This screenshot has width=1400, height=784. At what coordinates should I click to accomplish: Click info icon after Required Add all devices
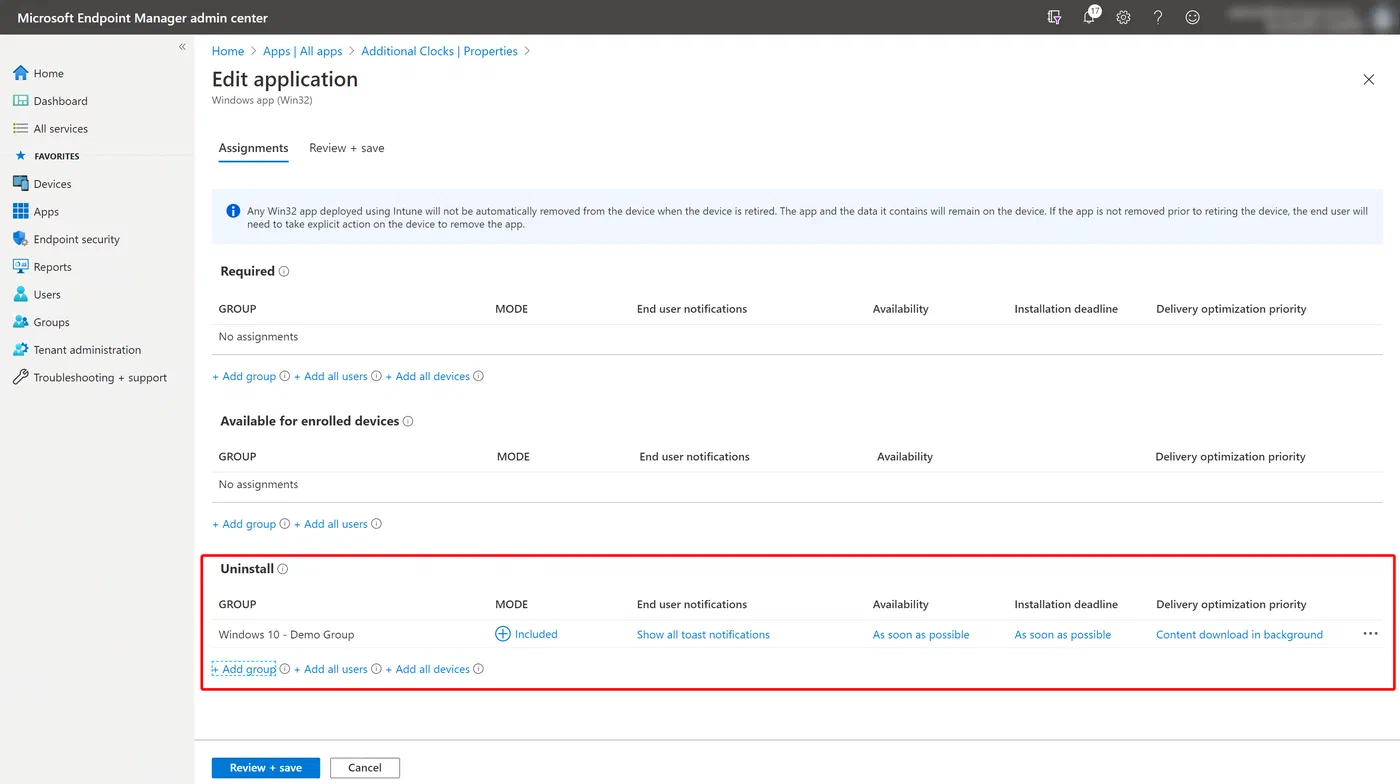click(x=478, y=376)
